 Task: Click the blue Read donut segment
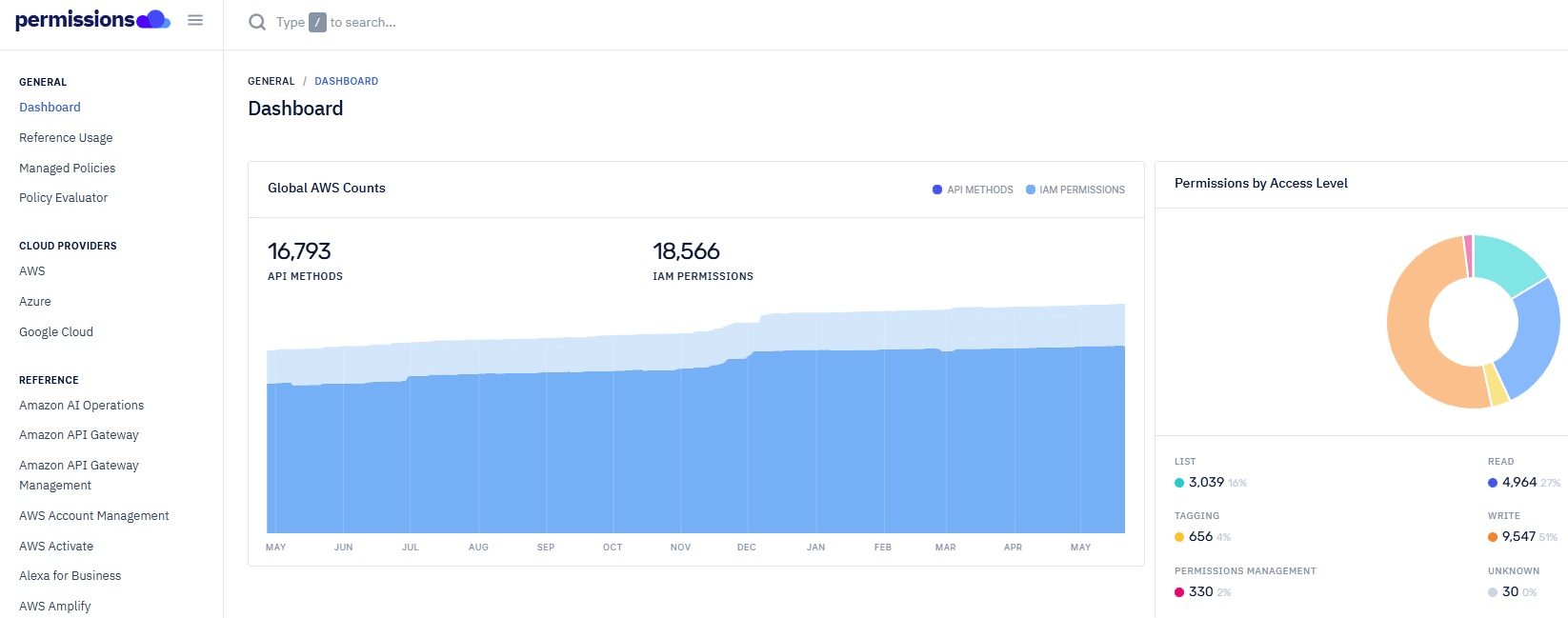[x=1536, y=338]
